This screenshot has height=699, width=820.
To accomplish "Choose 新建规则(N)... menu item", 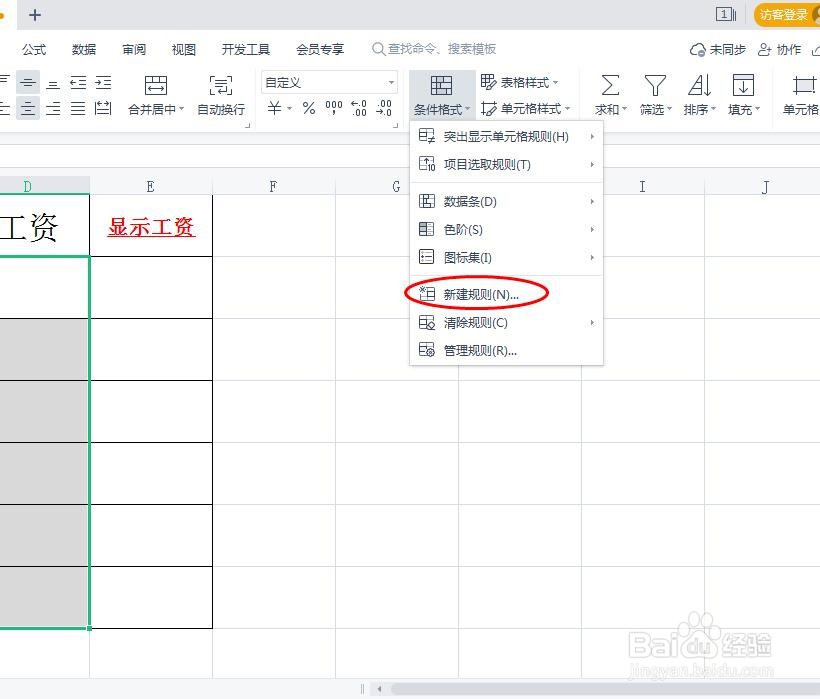I will pyautogui.click(x=506, y=294).
